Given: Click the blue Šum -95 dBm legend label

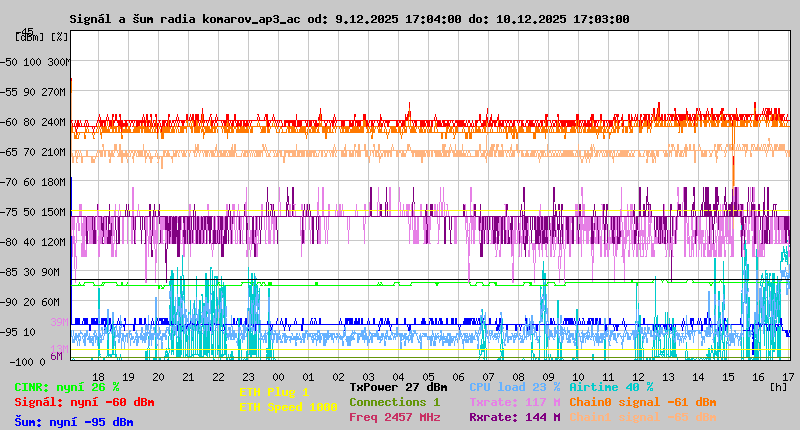Looking at the screenshot, I should pyautogui.click(x=74, y=422).
